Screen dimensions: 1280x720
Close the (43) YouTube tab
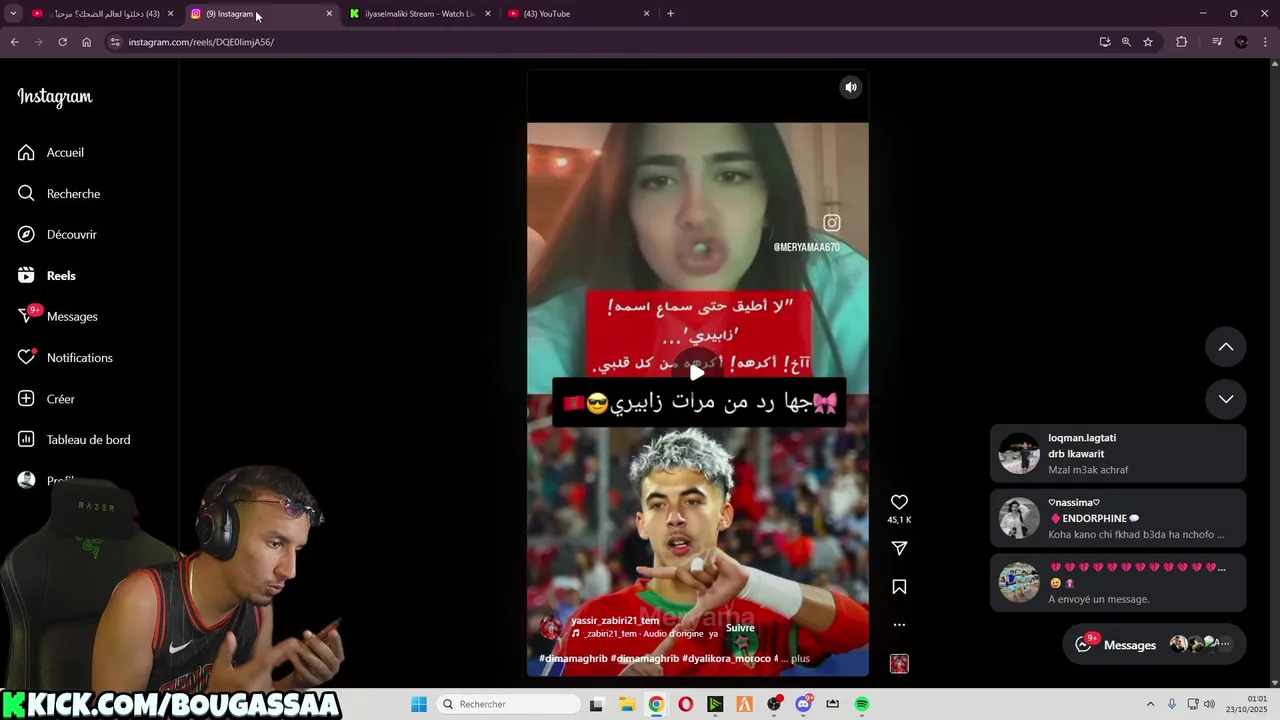(646, 14)
